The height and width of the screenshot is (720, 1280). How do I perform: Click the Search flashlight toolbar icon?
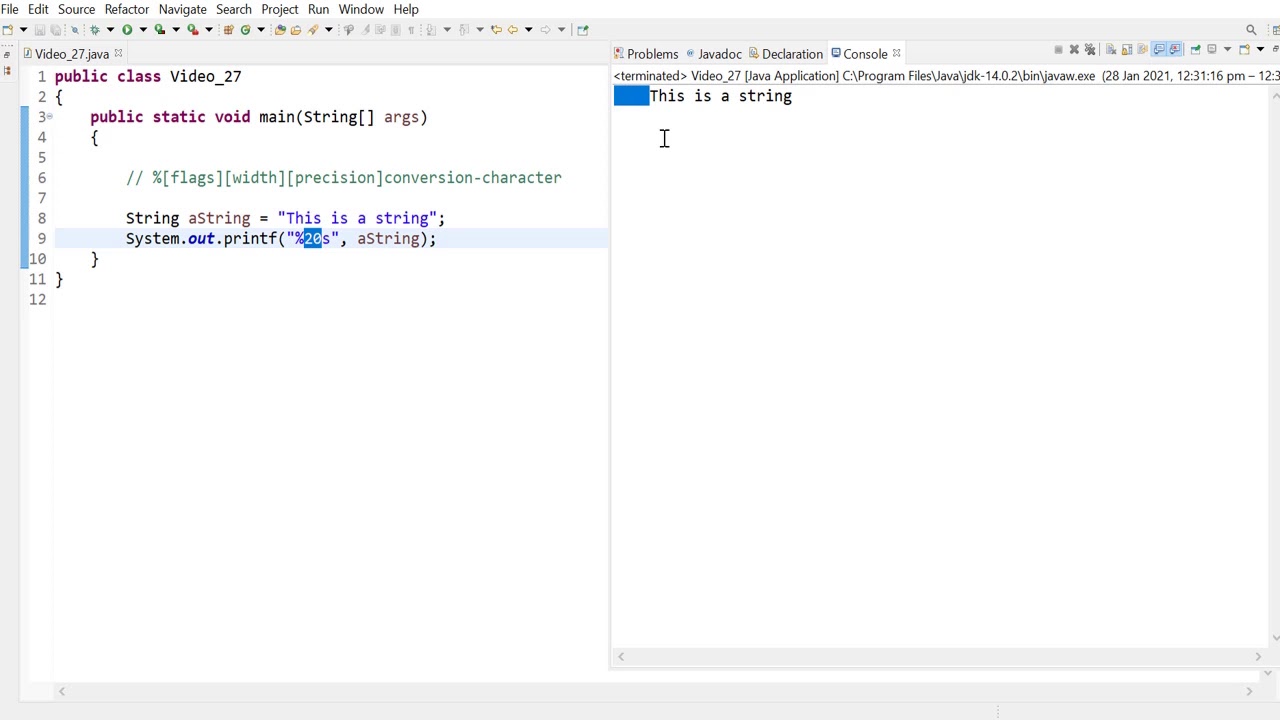(x=313, y=29)
